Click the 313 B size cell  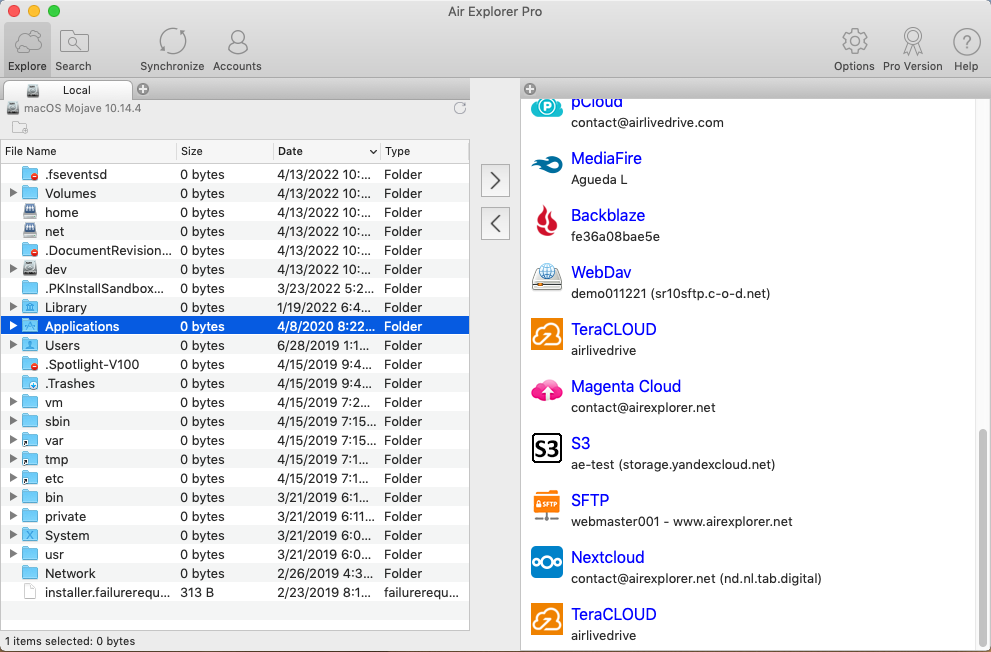[x=197, y=592]
